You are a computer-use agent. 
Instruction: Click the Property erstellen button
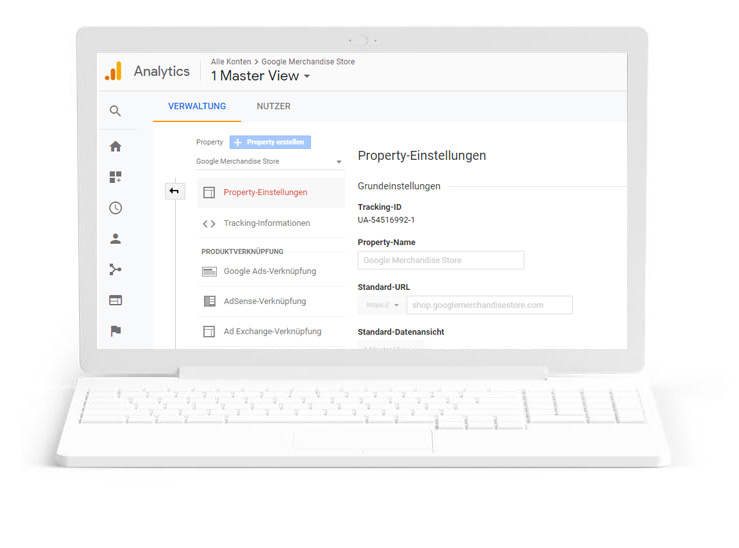click(x=270, y=142)
